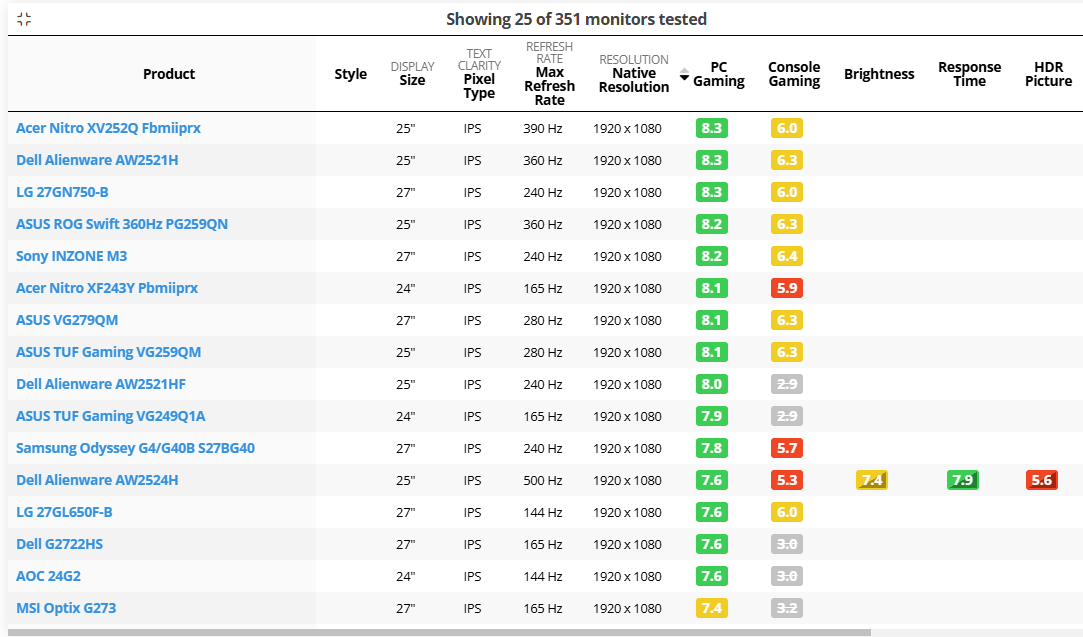Click MSI Optix G273's yellow 7.4 badge
The image size is (1083, 637).
[x=711, y=608]
